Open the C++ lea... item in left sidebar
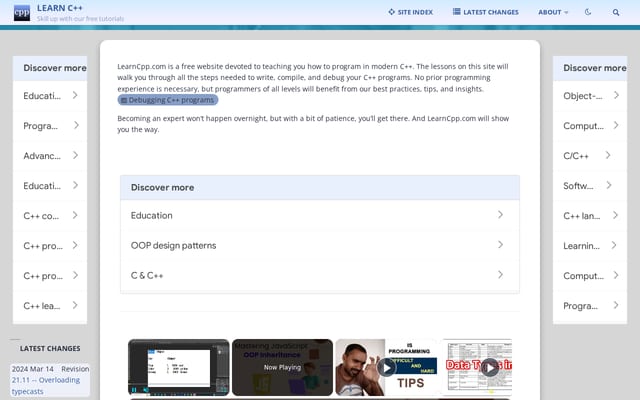Image resolution: width=640 pixels, height=400 pixels. (x=50, y=306)
